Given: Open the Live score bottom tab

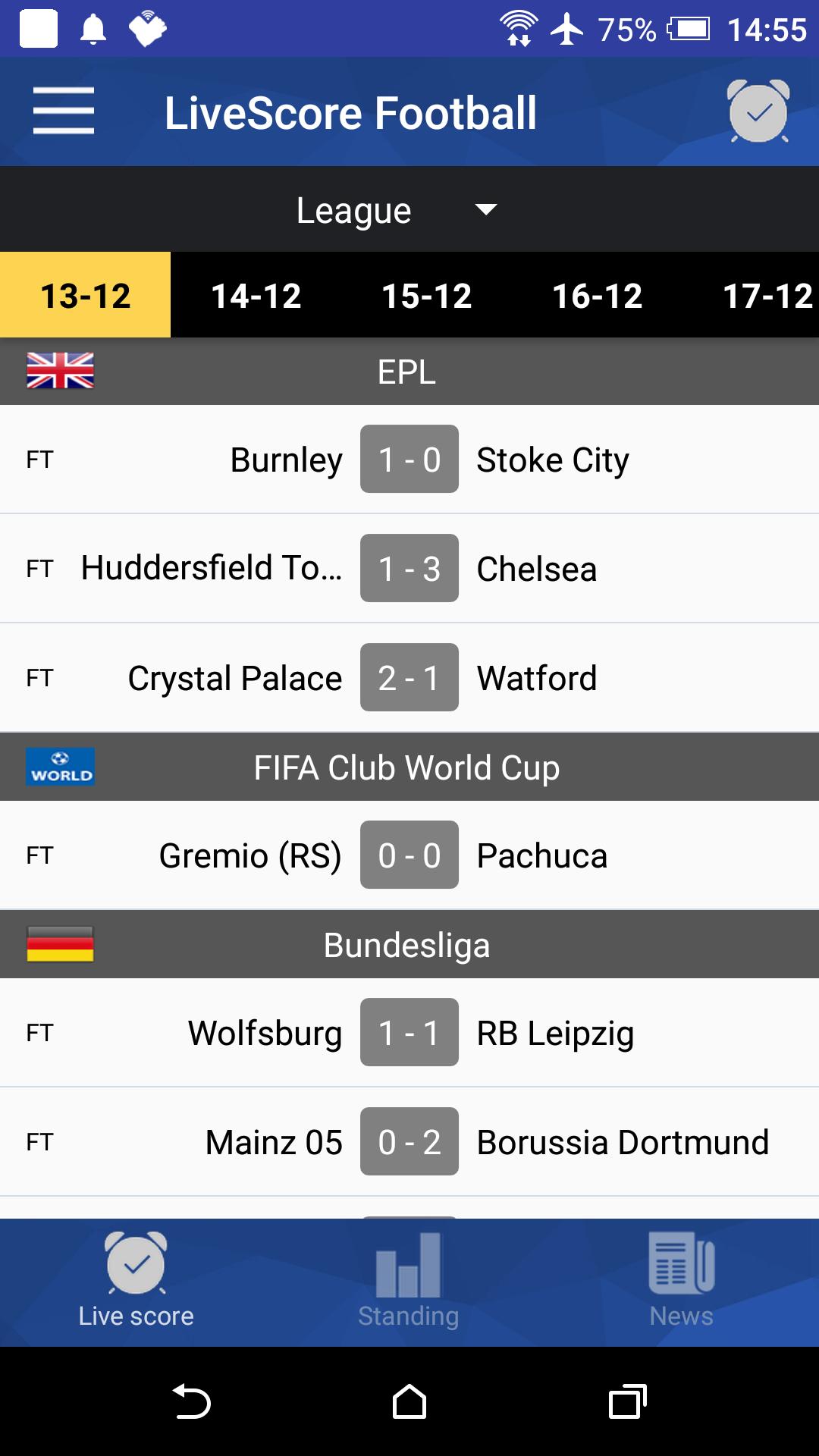Looking at the screenshot, I should tap(136, 1282).
